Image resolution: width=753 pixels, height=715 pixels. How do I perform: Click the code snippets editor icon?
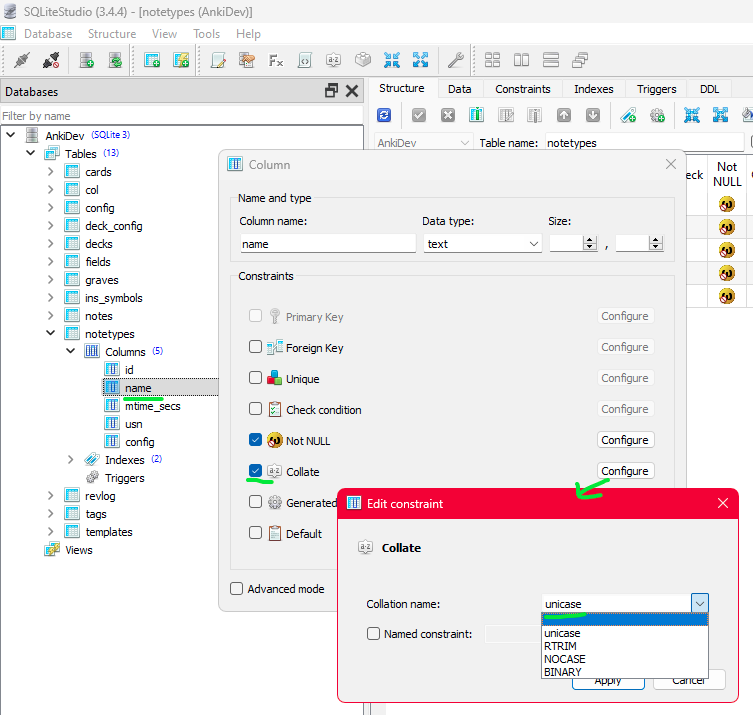(x=304, y=61)
